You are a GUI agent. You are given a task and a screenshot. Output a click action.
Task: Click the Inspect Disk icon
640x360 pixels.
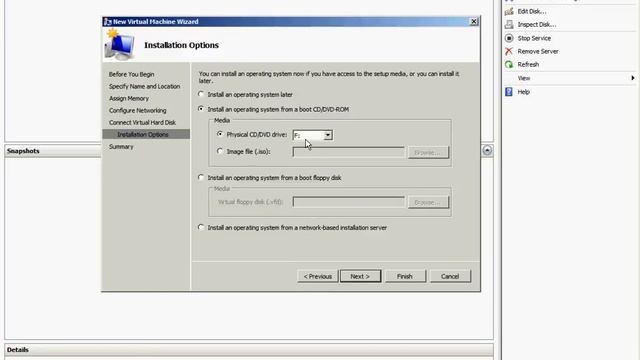point(509,24)
